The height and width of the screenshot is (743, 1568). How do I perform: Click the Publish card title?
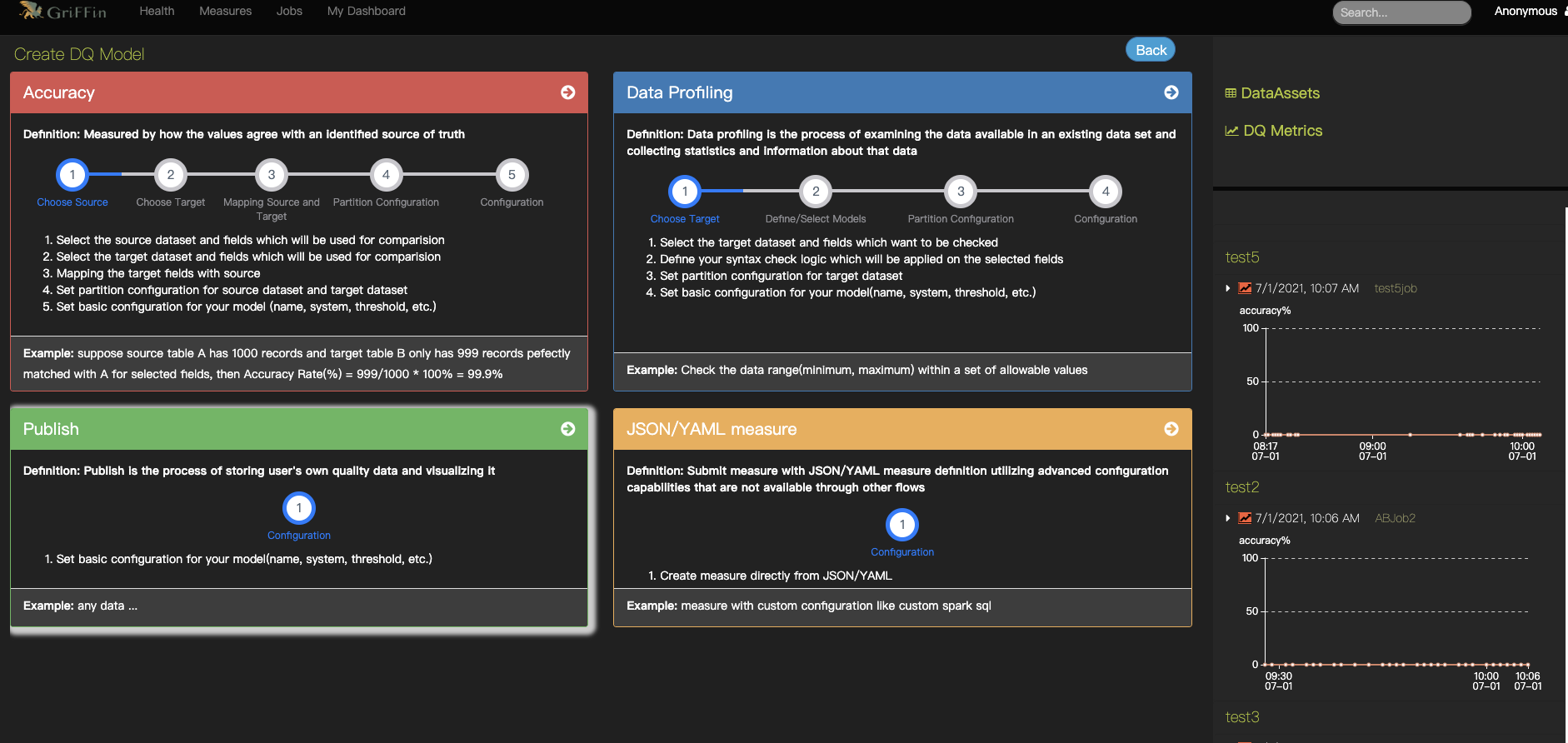51,429
